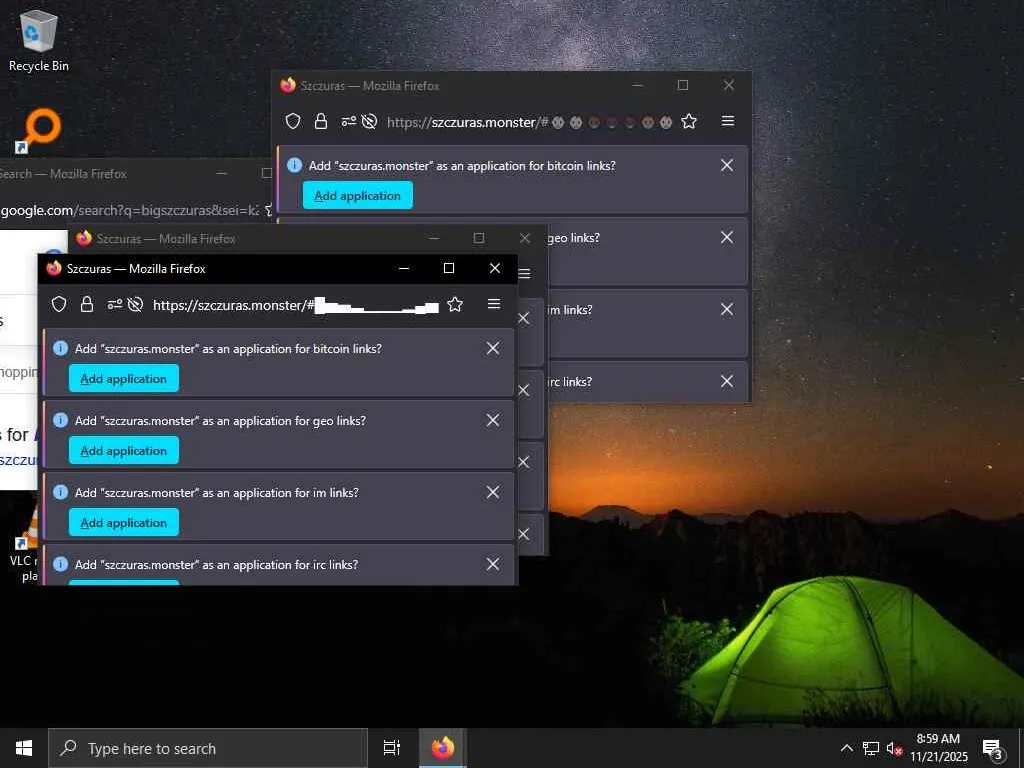The width and height of the screenshot is (1024, 768).
Task: Open the Recycle Bin desktop icon
Action: [x=39, y=40]
